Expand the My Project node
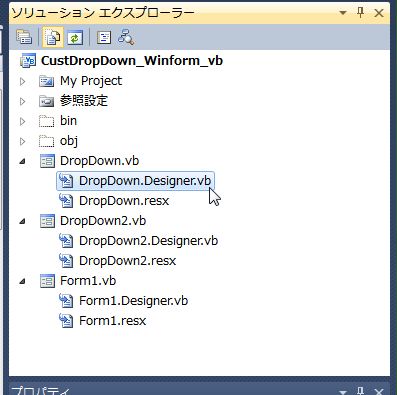This screenshot has width=397, height=395. click(x=22, y=81)
